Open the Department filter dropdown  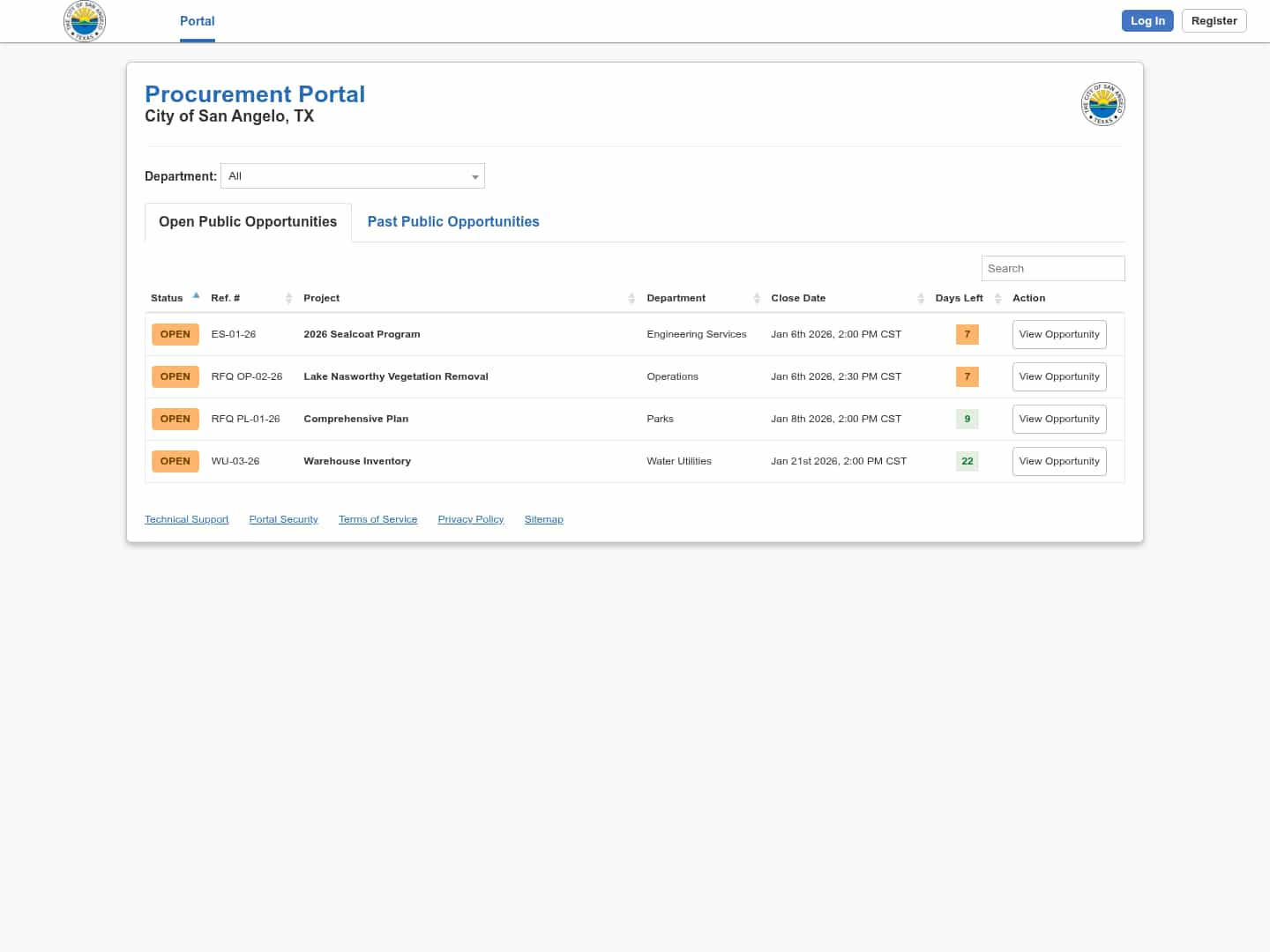[x=353, y=176]
